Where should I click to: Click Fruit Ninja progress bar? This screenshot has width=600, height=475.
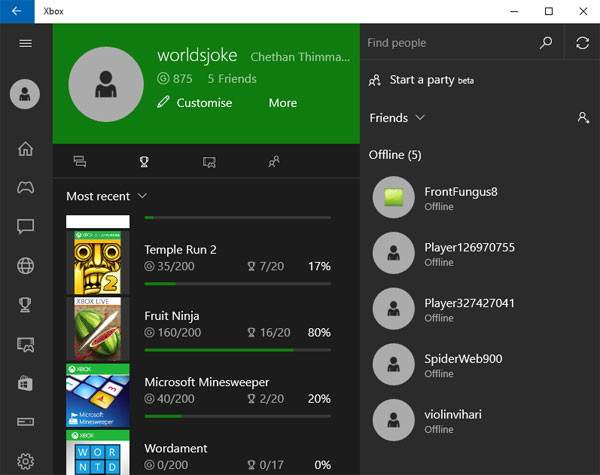click(x=238, y=350)
